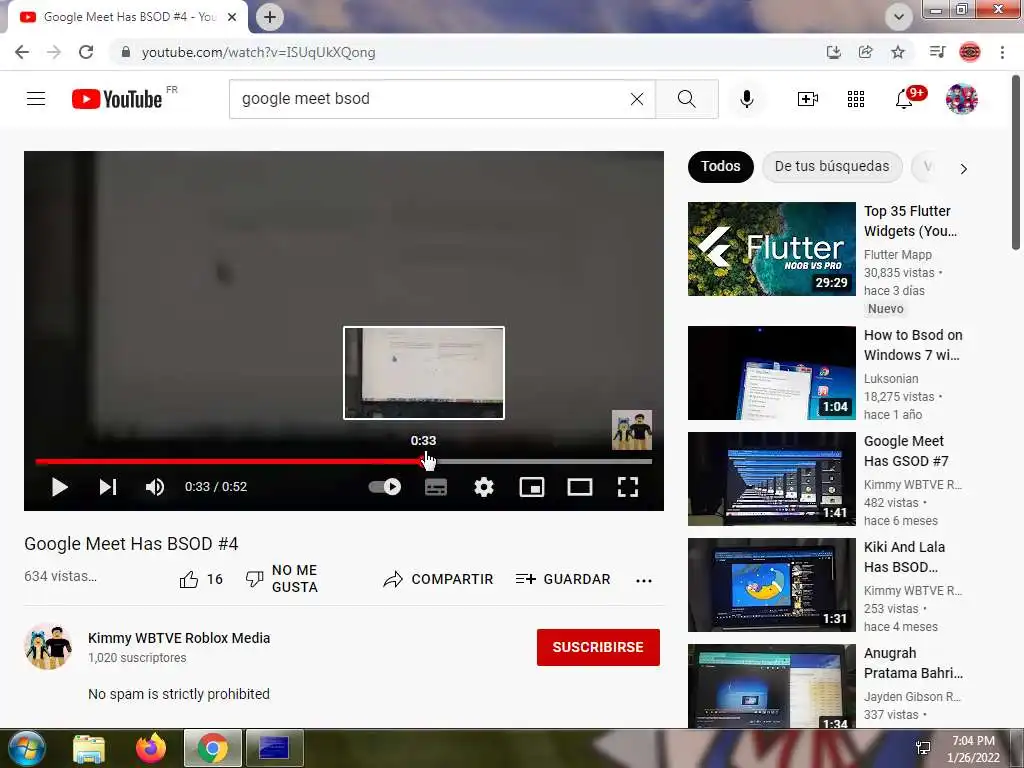The image size is (1024, 768).
Task: Click the Chrome taskbar button
Action: pos(213,748)
